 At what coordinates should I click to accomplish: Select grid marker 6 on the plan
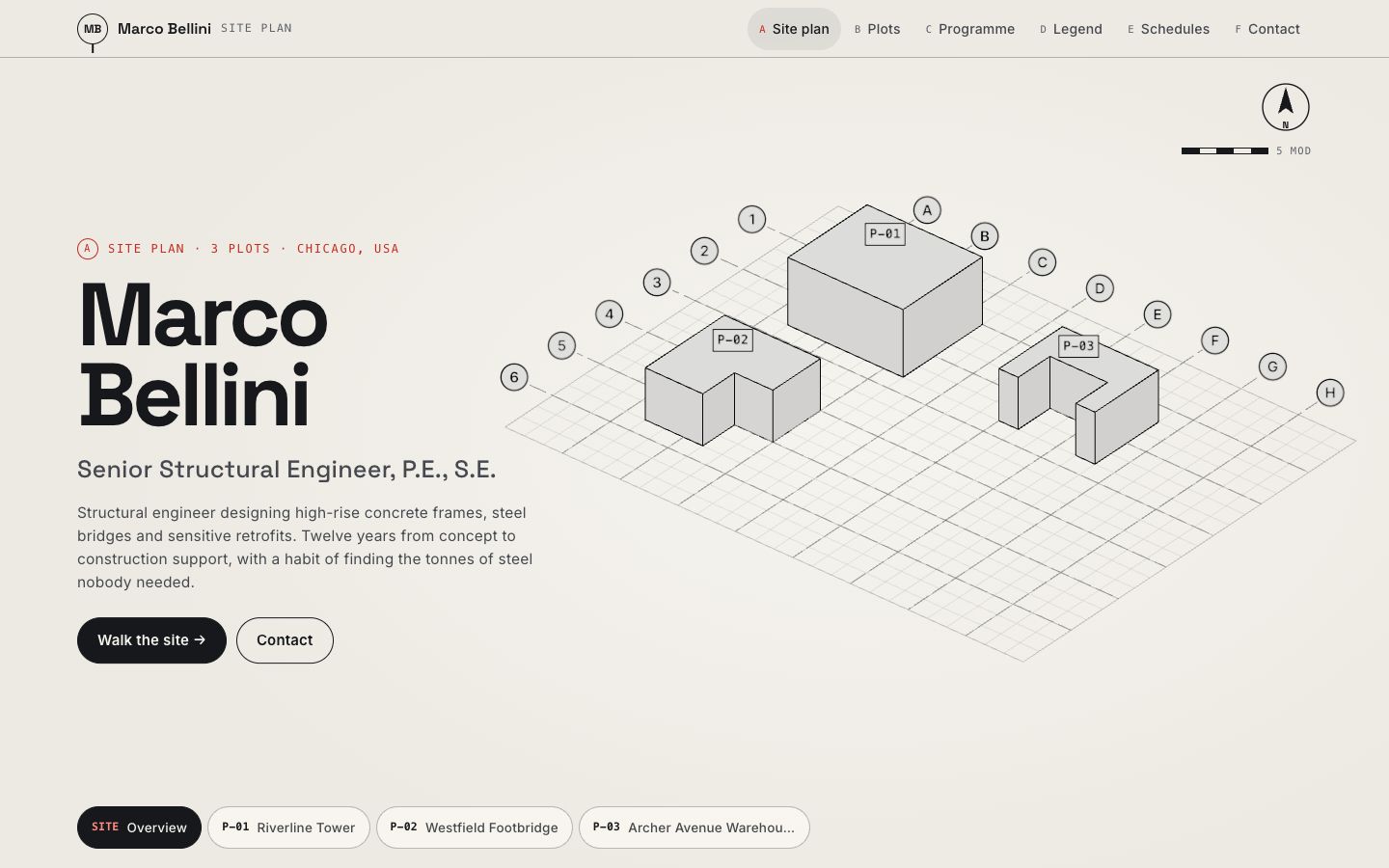pyautogui.click(x=514, y=377)
